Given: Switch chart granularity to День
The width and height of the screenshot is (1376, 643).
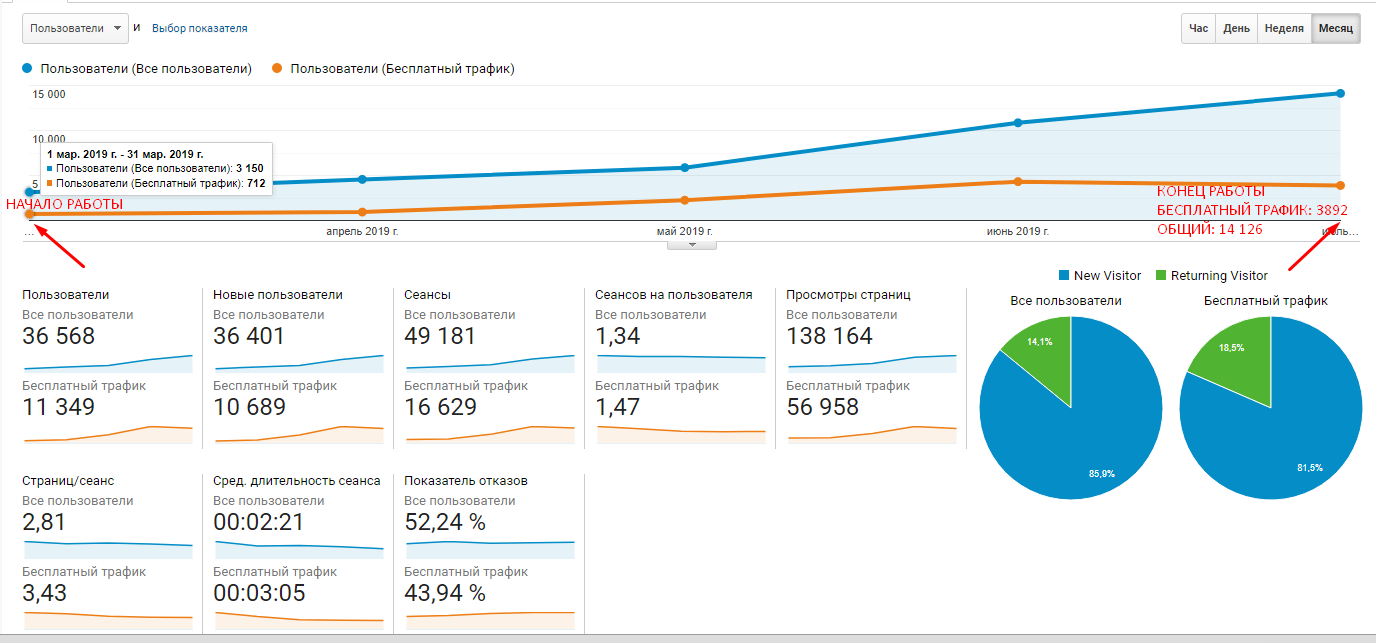Looking at the screenshot, I should (x=1236, y=29).
